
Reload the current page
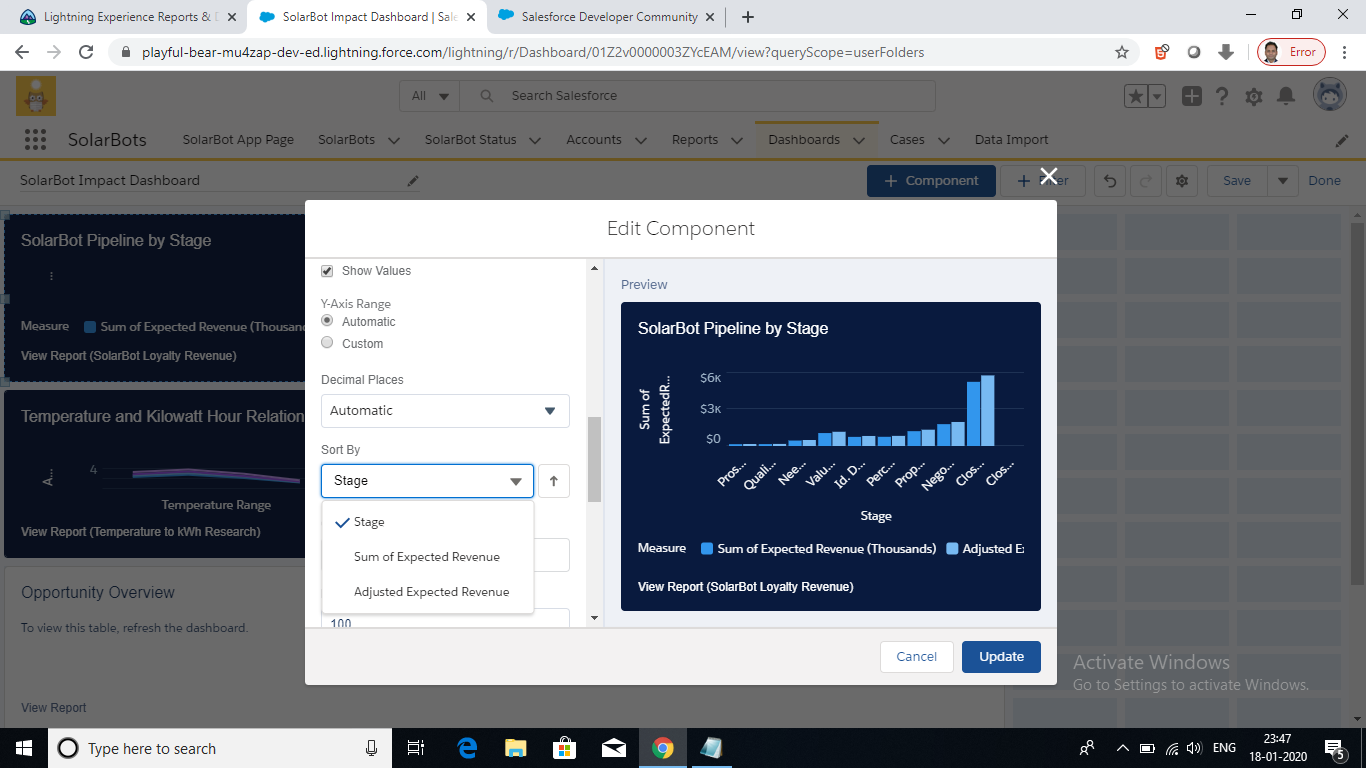(86, 52)
